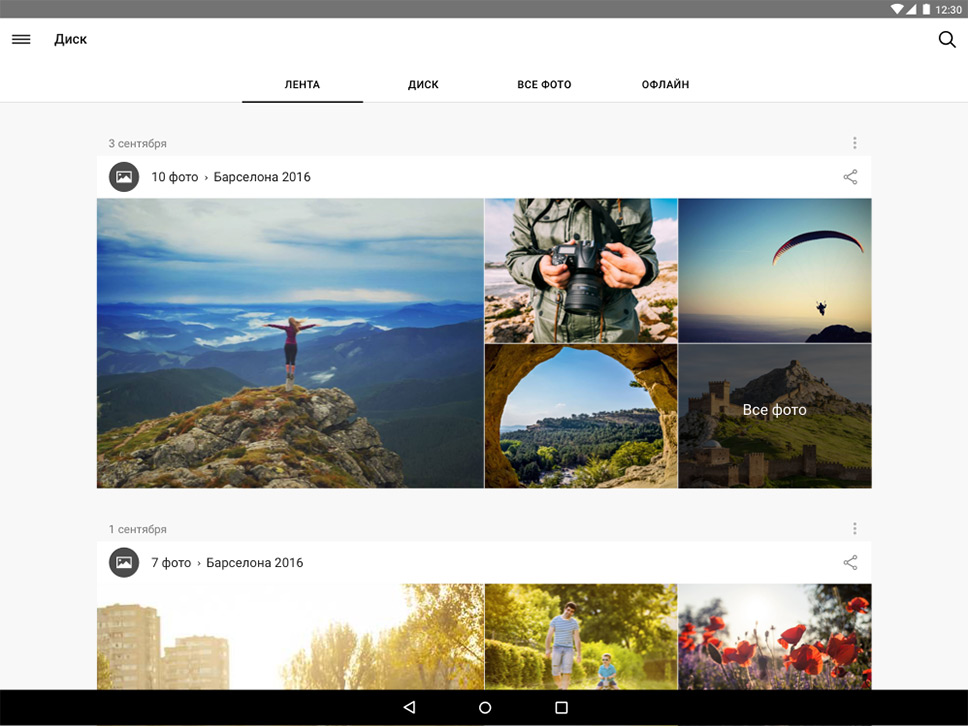Open Барселона 2016 folder in 10 фото header
Screen dimensions: 968x726
coord(262,177)
